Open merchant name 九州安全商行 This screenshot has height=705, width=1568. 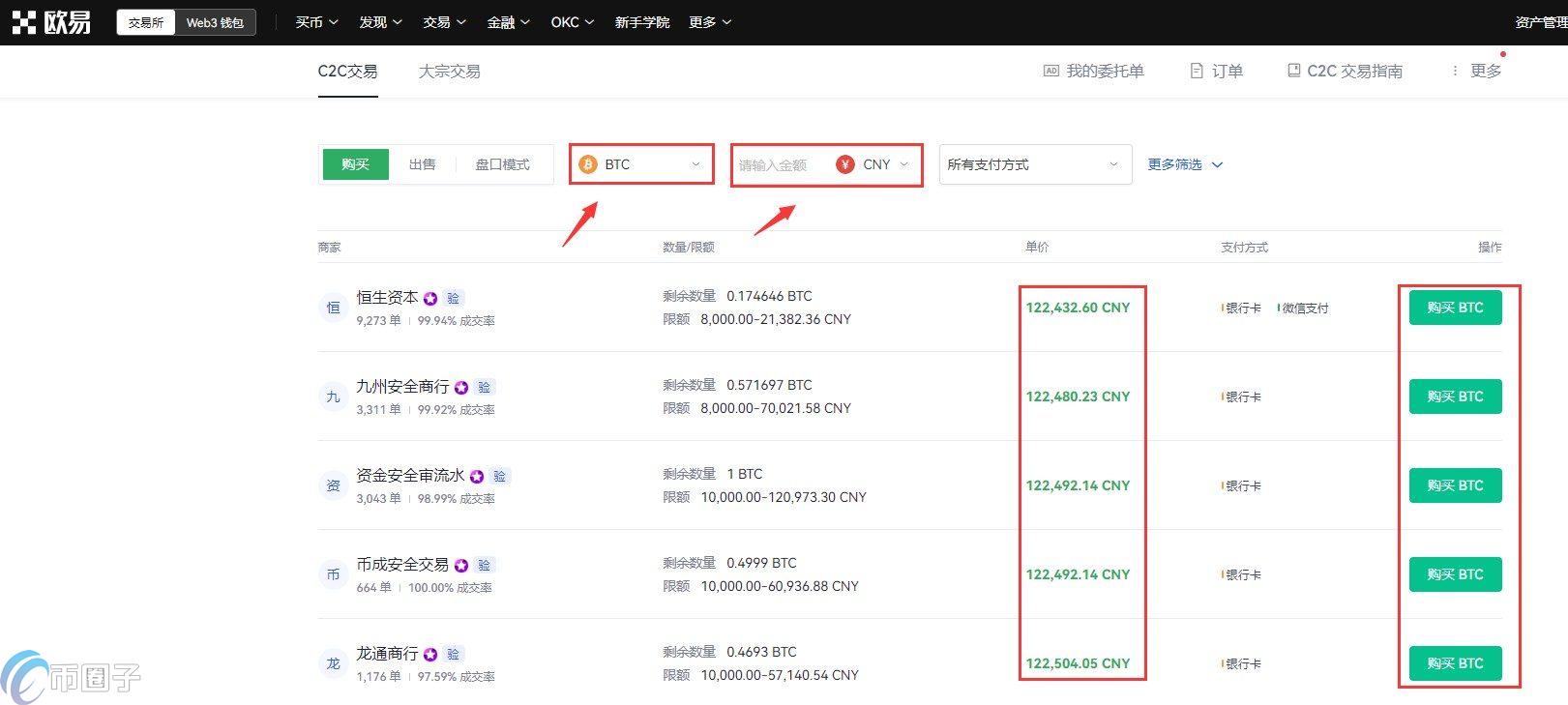pyautogui.click(x=402, y=387)
